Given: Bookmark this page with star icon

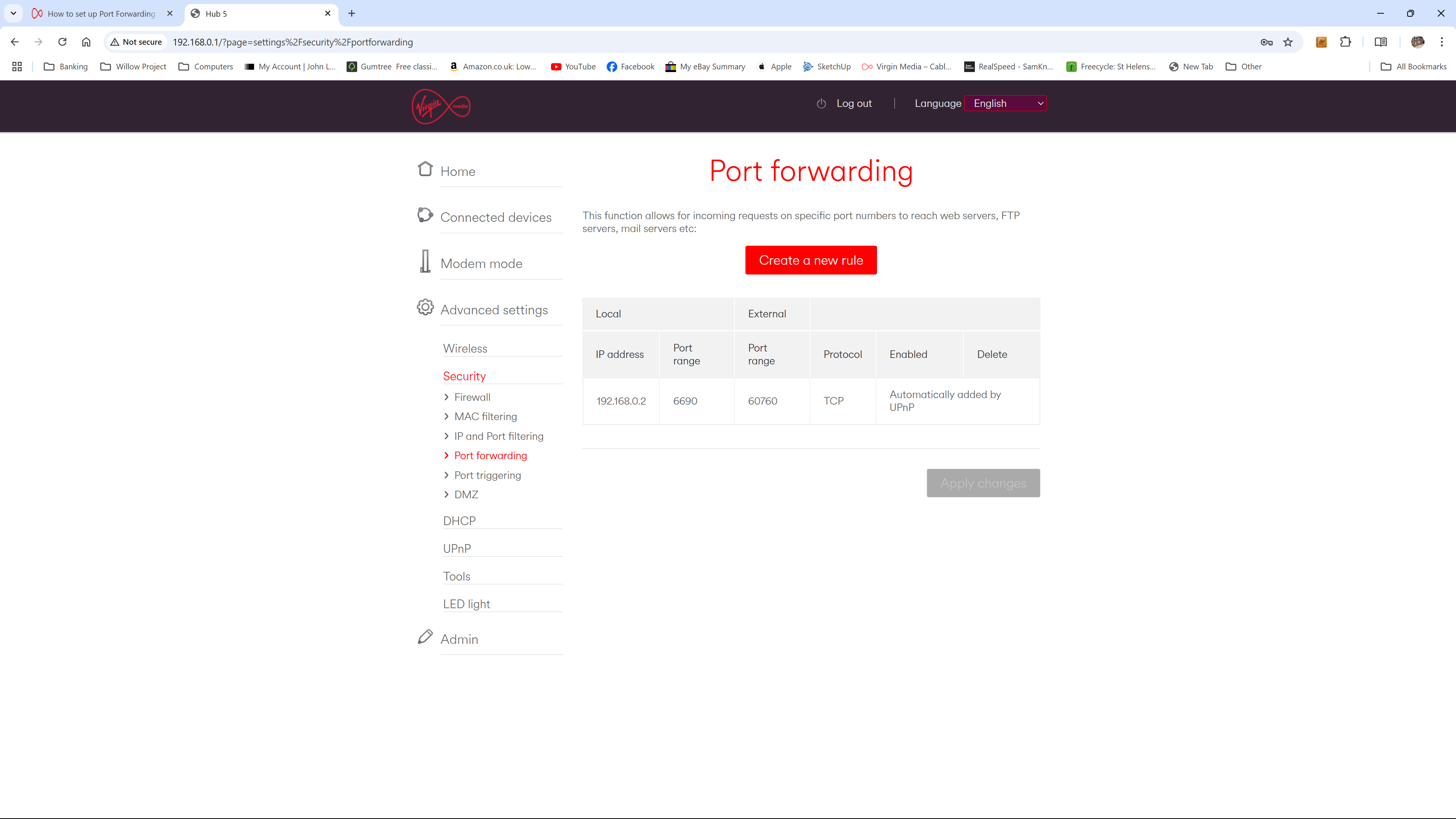Looking at the screenshot, I should [1288, 42].
